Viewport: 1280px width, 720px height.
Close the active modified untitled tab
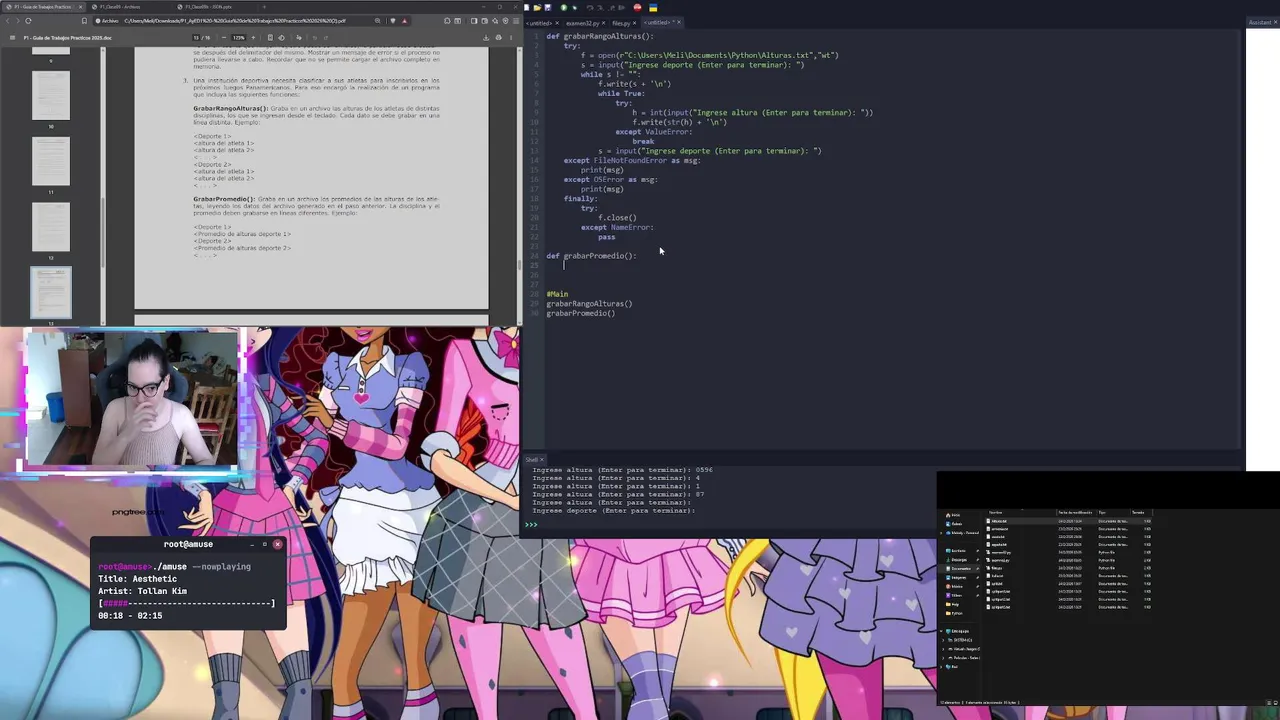679,22
